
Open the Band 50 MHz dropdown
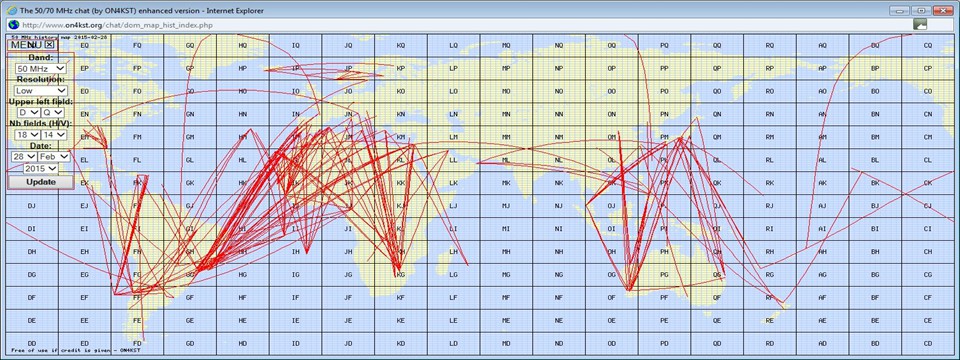point(41,69)
